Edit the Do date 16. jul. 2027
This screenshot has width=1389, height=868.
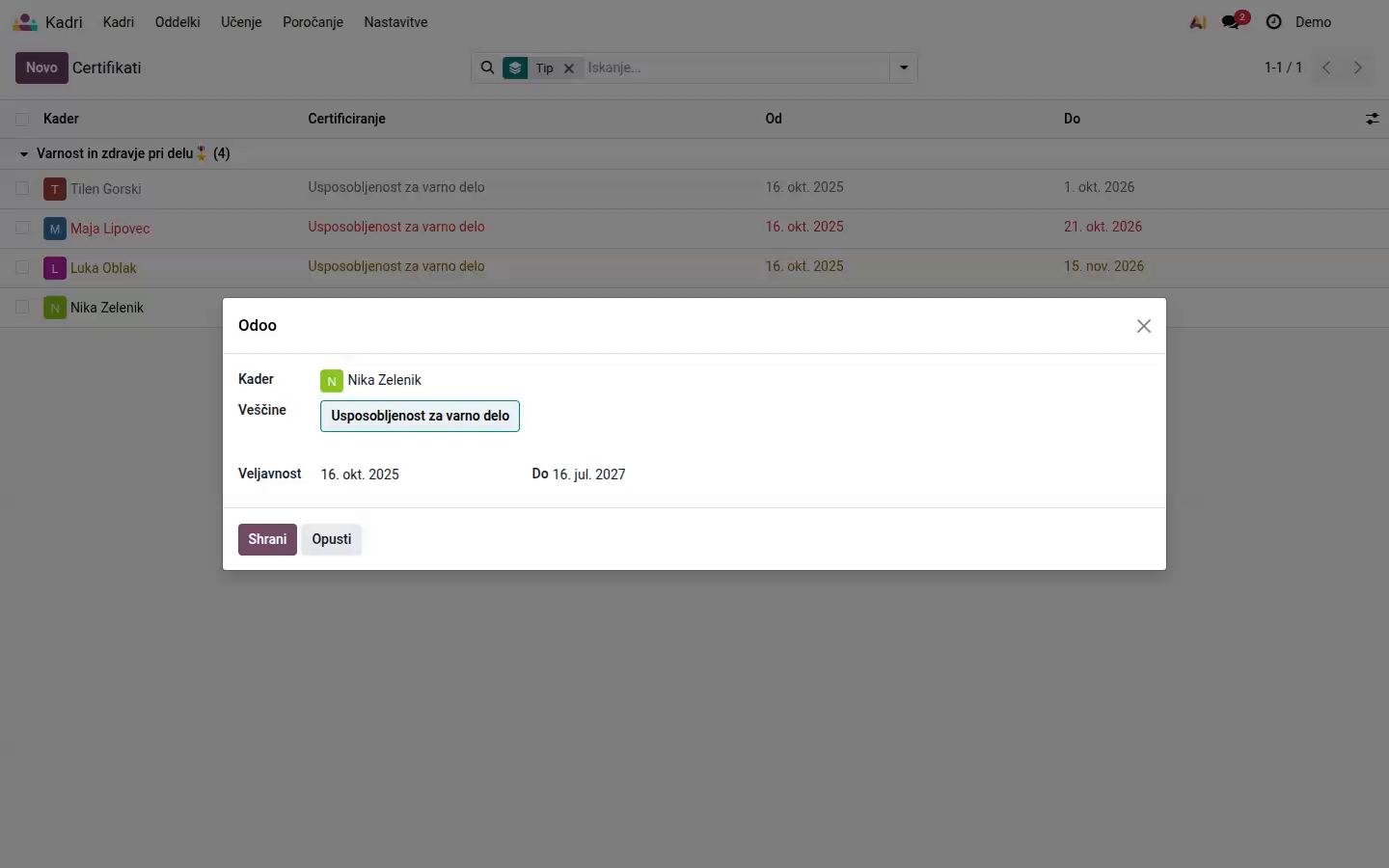589,475
